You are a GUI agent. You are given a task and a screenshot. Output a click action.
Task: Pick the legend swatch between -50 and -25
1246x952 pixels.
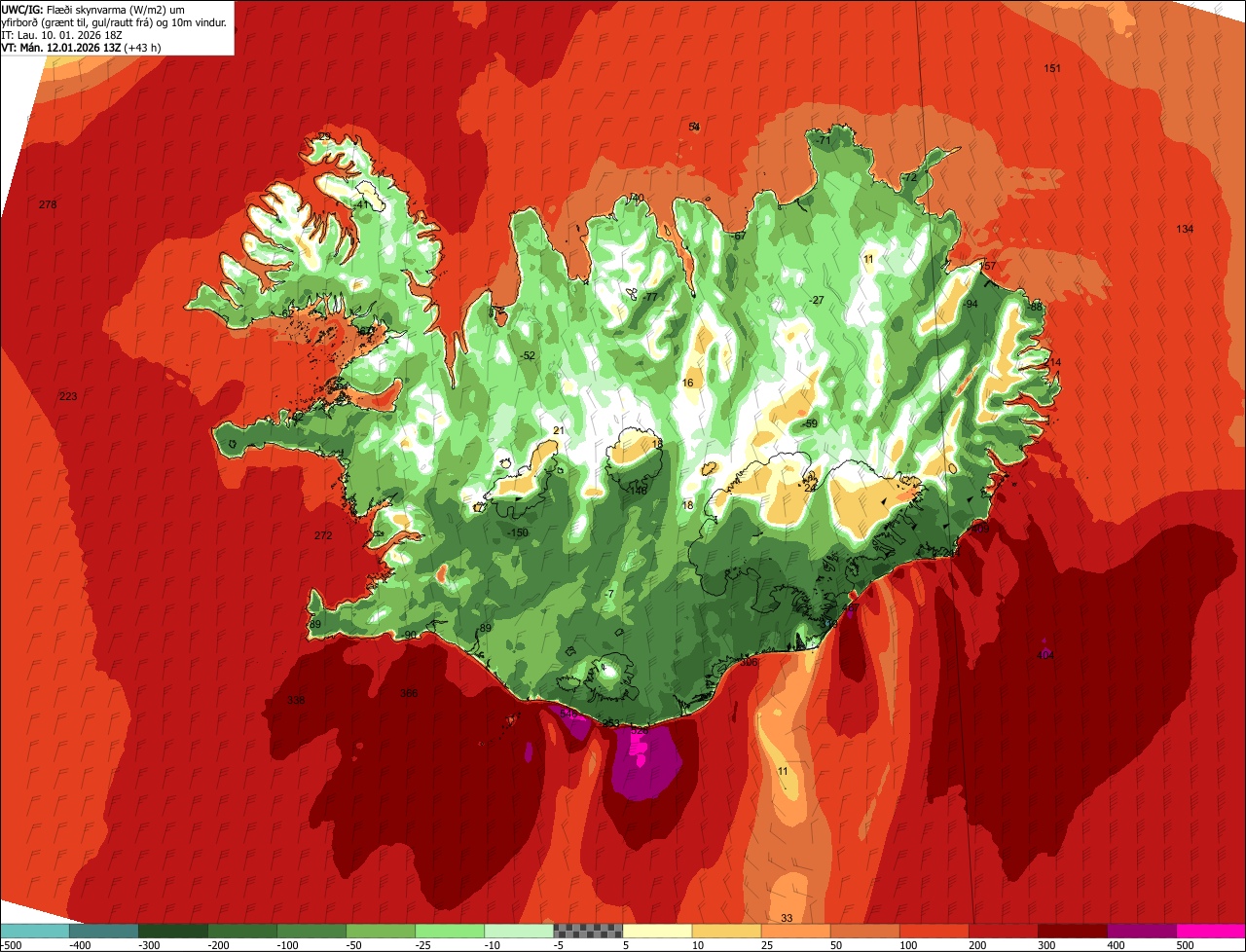(x=381, y=930)
